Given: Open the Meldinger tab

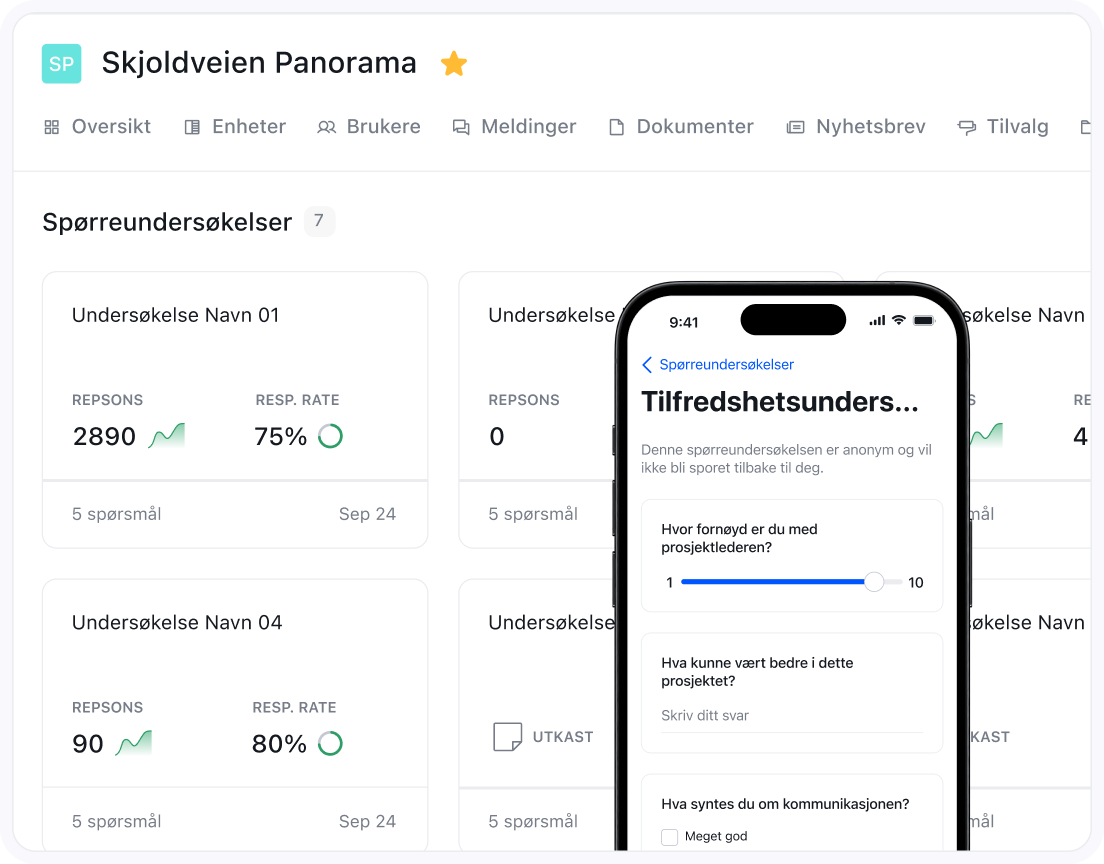Looking at the screenshot, I should 515,127.
